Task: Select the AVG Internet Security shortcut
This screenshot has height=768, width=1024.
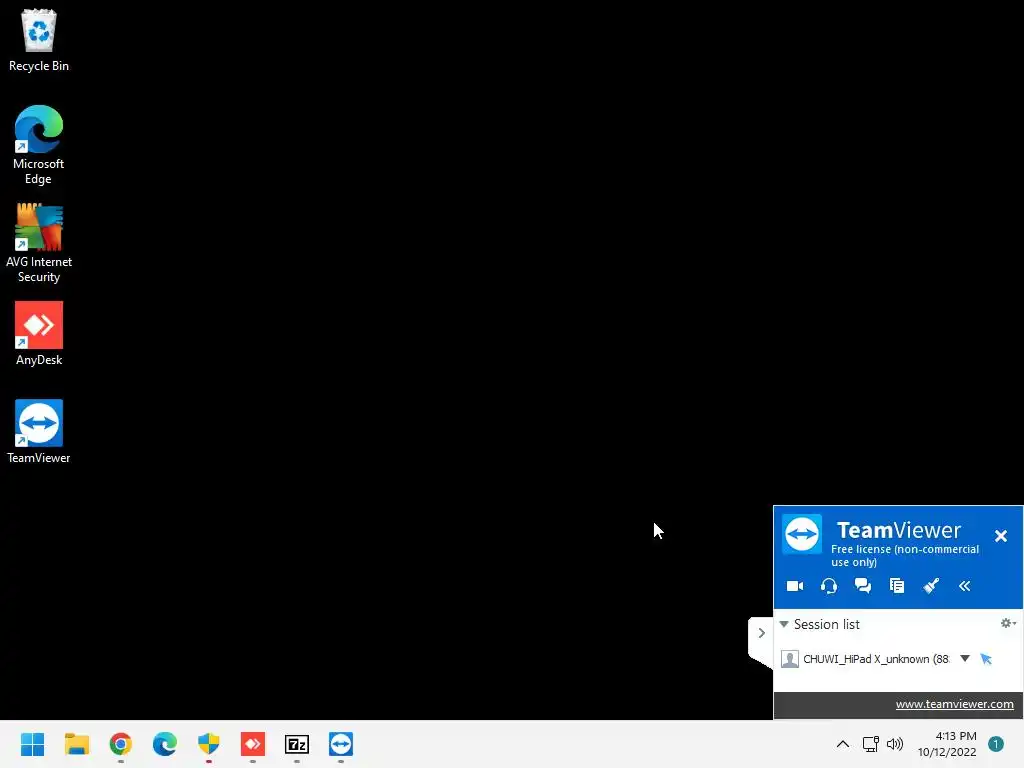Action: tap(39, 243)
